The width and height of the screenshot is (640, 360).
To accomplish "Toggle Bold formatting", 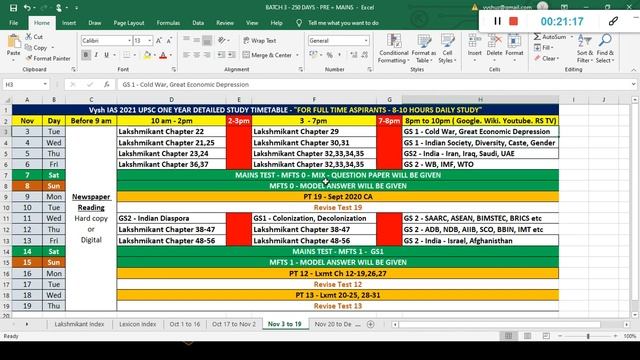I will pyautogui.click(x=86, y=55).
